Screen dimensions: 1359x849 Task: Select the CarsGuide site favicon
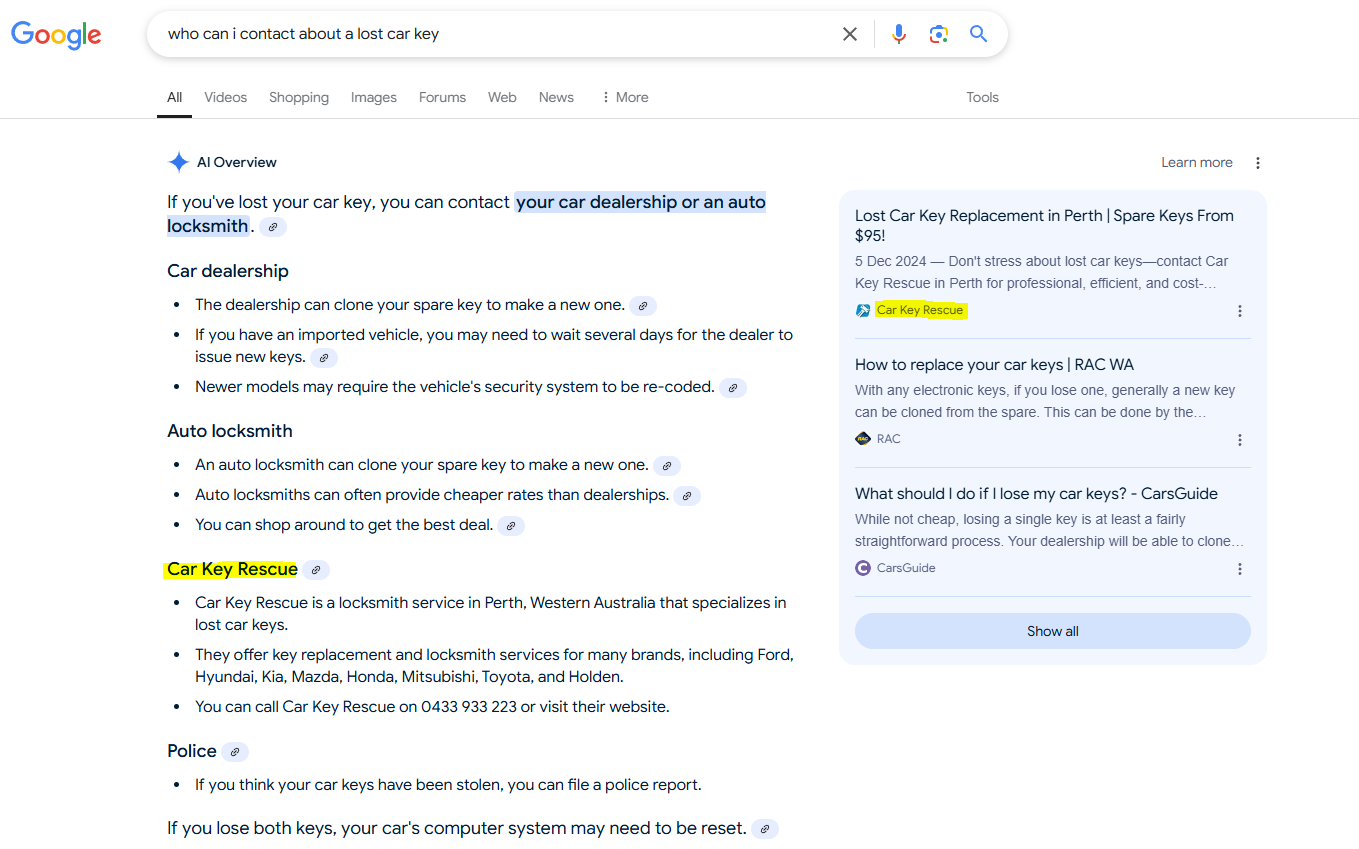coord(863,568)
